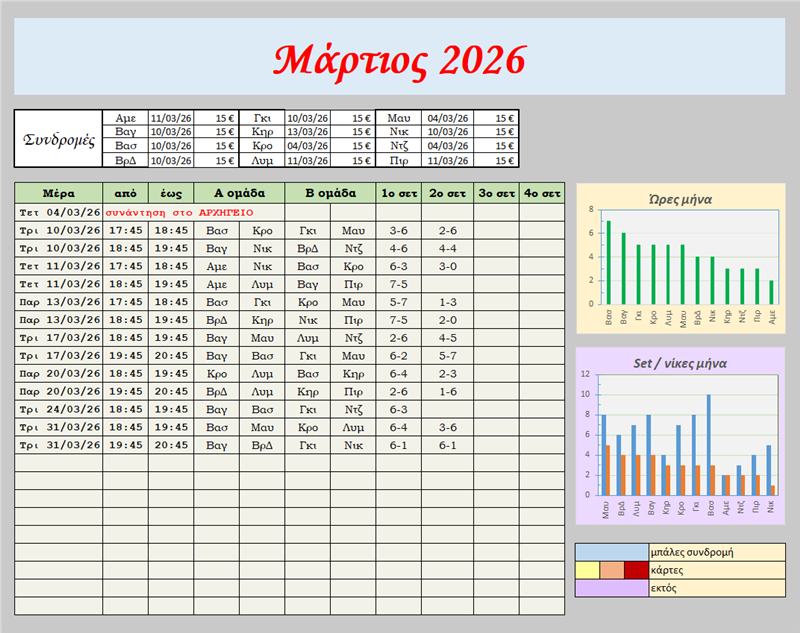800x633 pixels.
Task: Click the "Β ομάδα" column header
Action: click(x=330, y=192)
